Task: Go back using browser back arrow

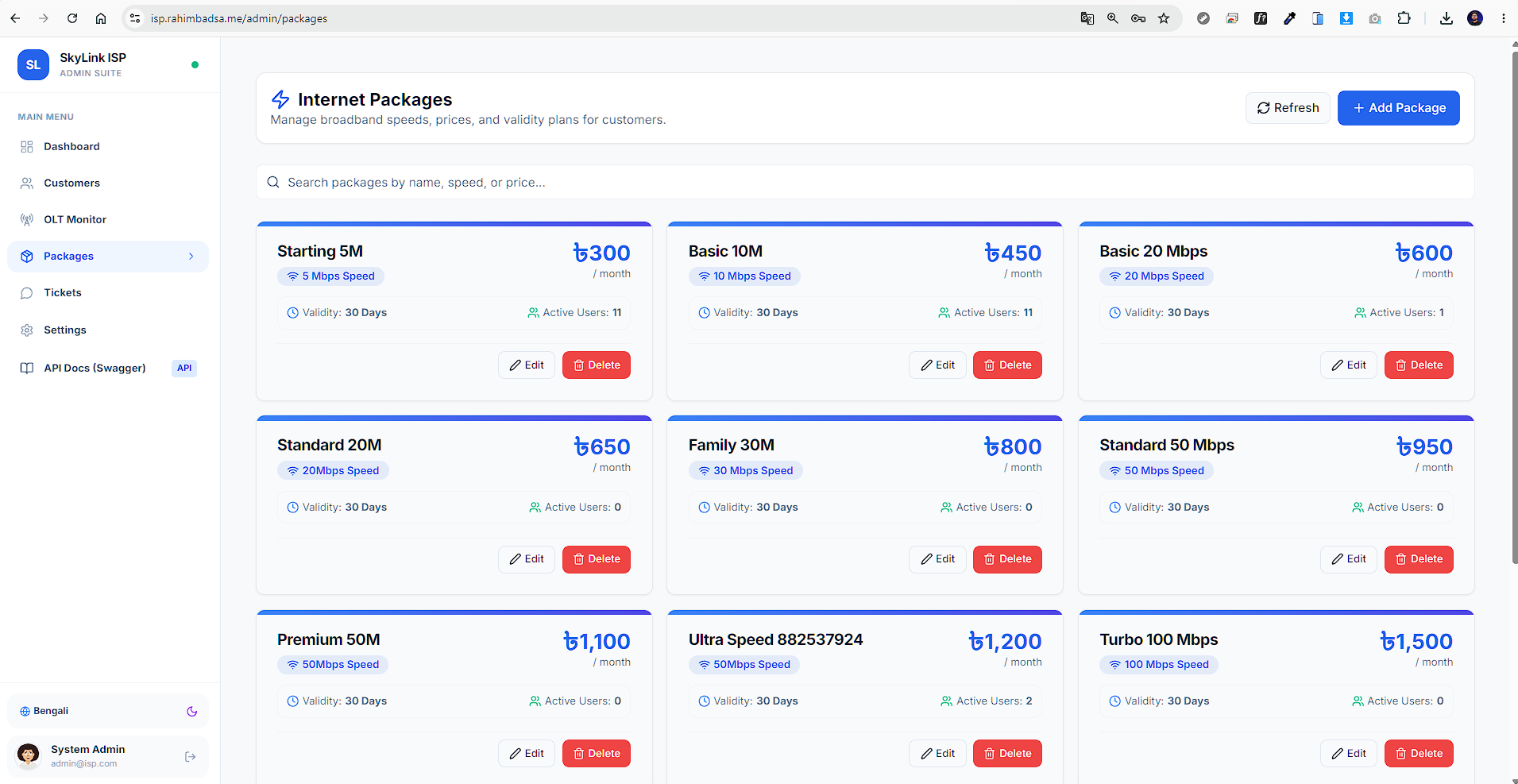Action: click(x=15, y=18)
